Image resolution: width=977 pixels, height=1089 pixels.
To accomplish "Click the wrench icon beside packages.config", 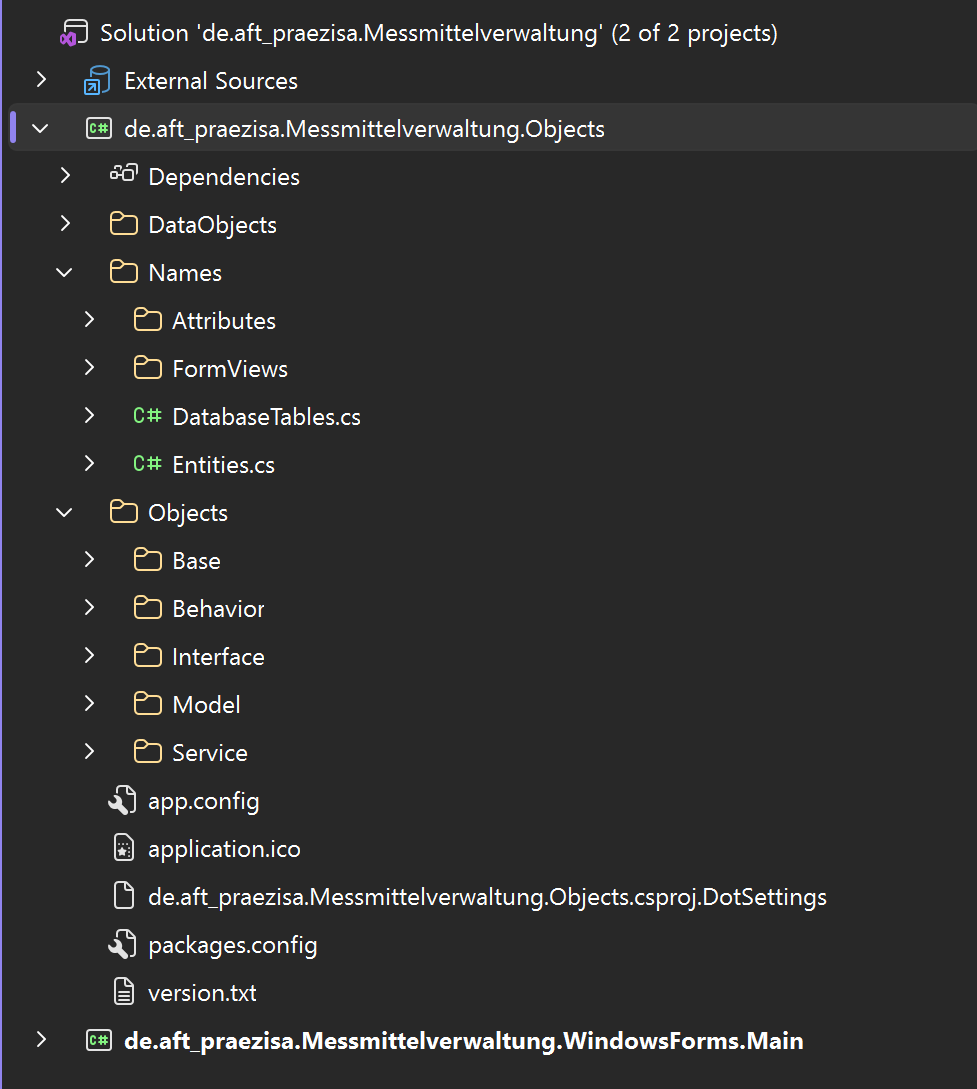I will click(x=123, y=945).
